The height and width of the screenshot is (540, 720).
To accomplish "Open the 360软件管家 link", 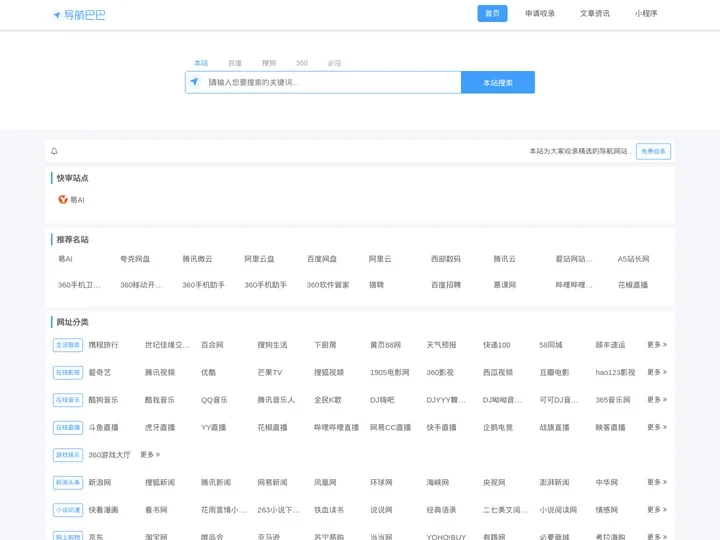I will click(328, 285).
